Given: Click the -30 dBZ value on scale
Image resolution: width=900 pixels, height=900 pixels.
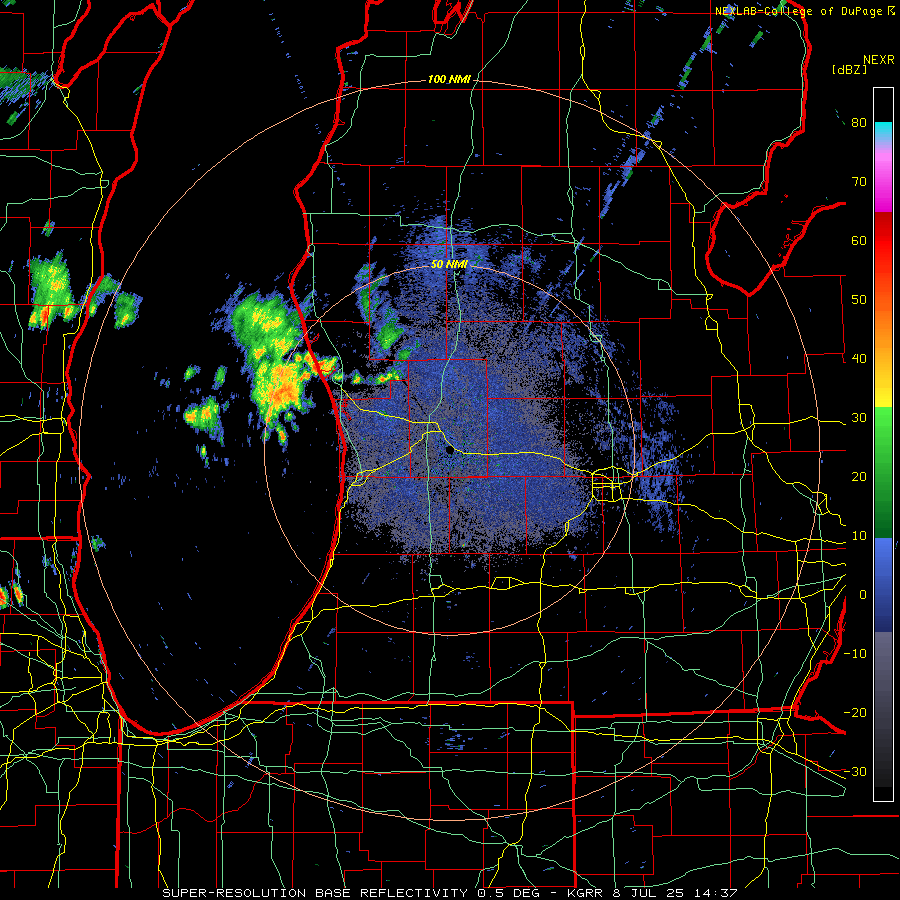Looking at the screenshot, I should coord(855,772).
